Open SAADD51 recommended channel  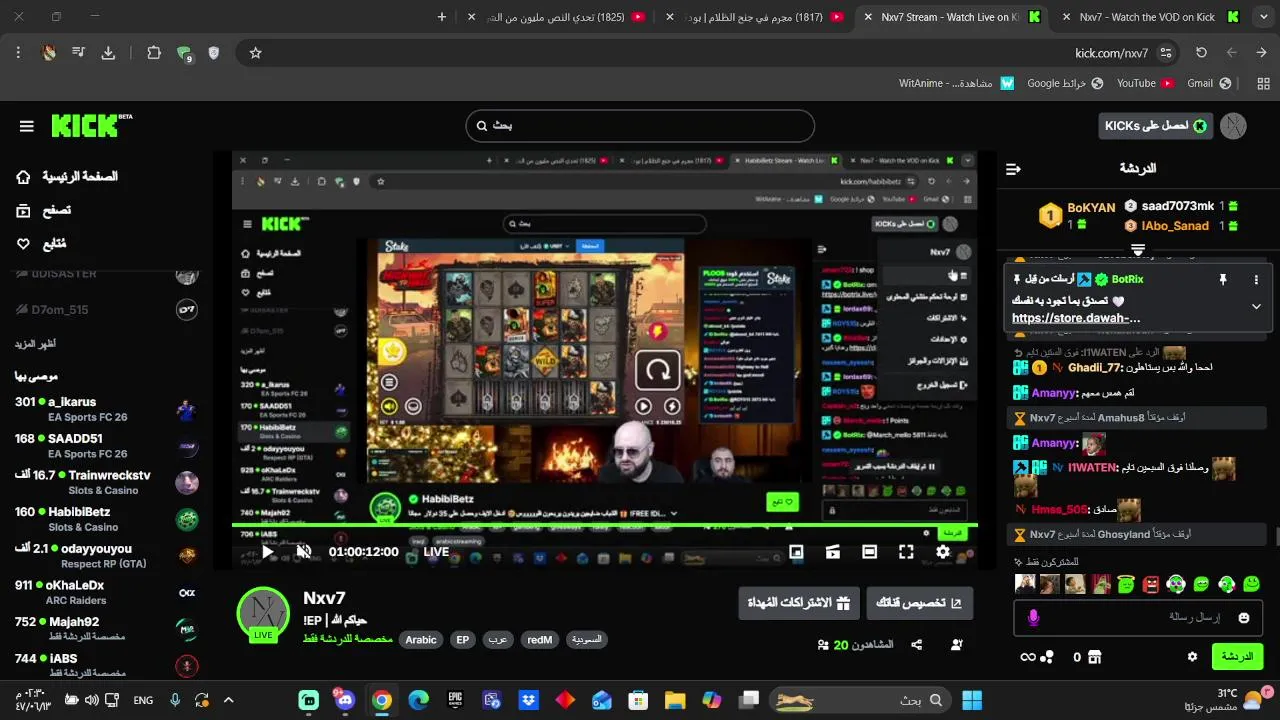[106, 446]
